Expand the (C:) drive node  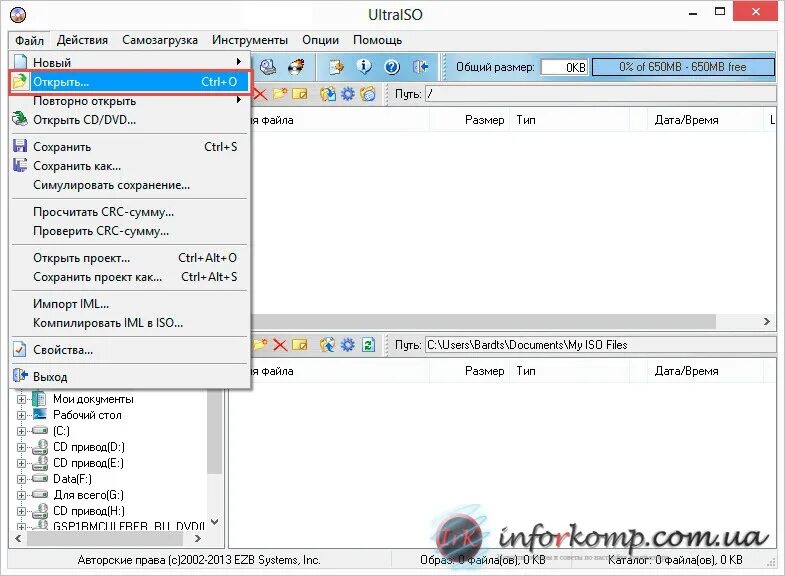[x=21, y=431]
